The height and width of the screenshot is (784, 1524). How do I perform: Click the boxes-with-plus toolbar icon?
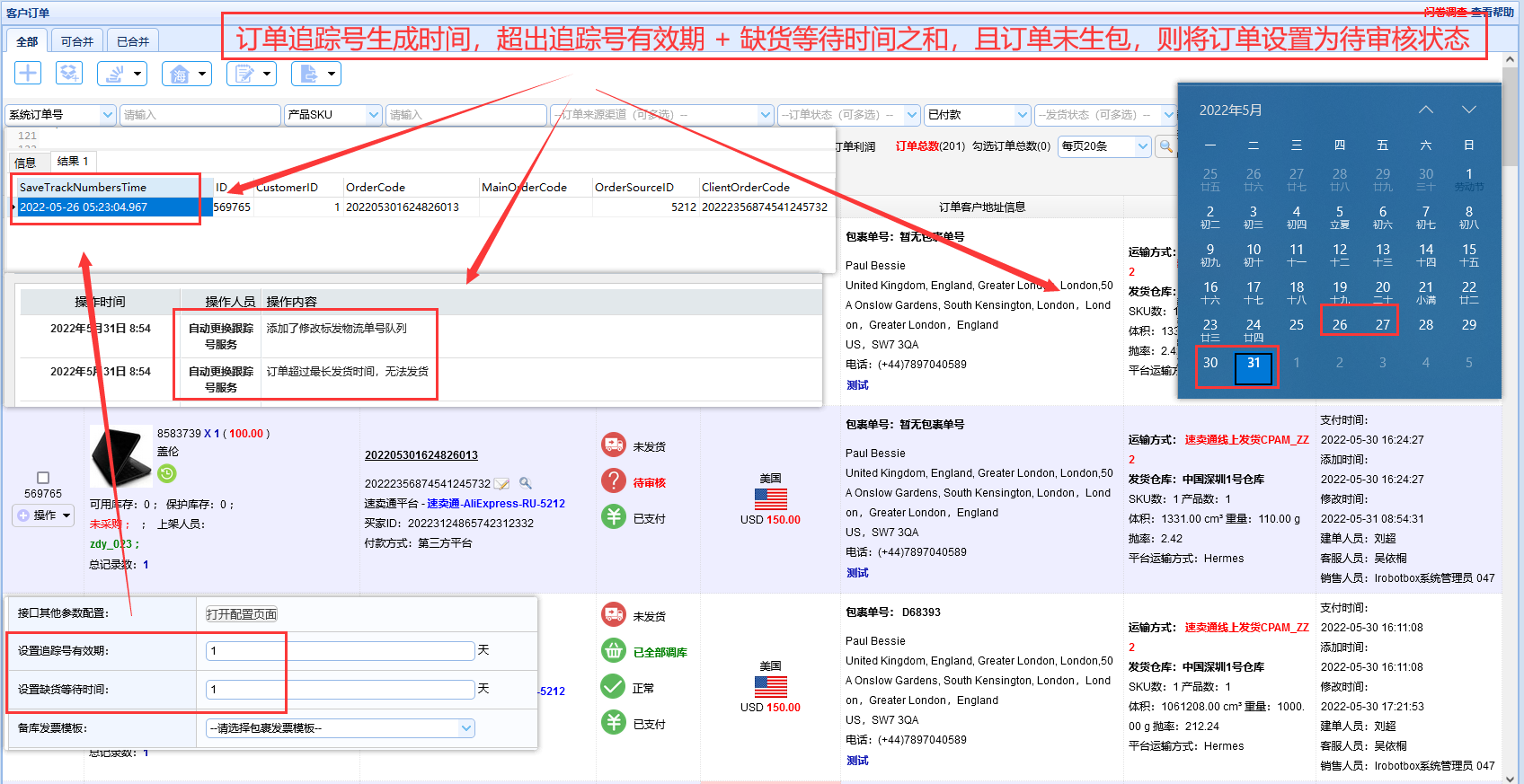69,74
